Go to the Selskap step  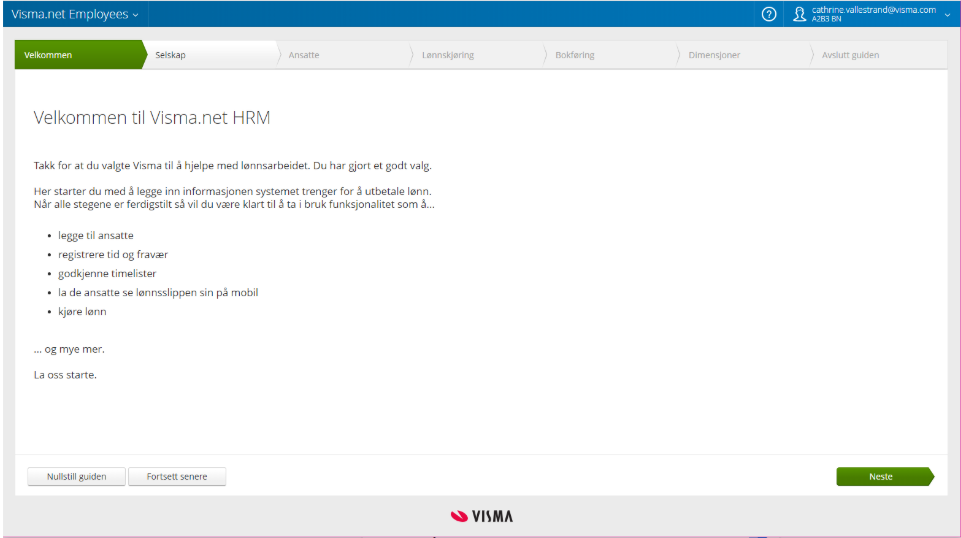click(211, 55)
